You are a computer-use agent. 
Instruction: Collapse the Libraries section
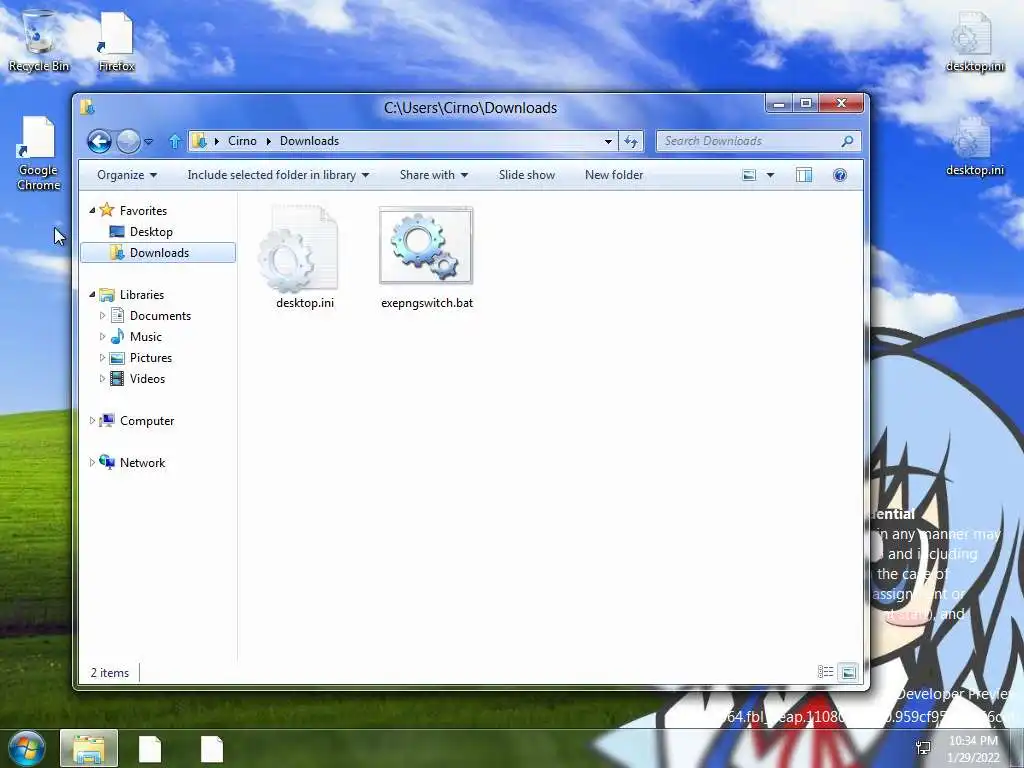click(x=92, y=295)
